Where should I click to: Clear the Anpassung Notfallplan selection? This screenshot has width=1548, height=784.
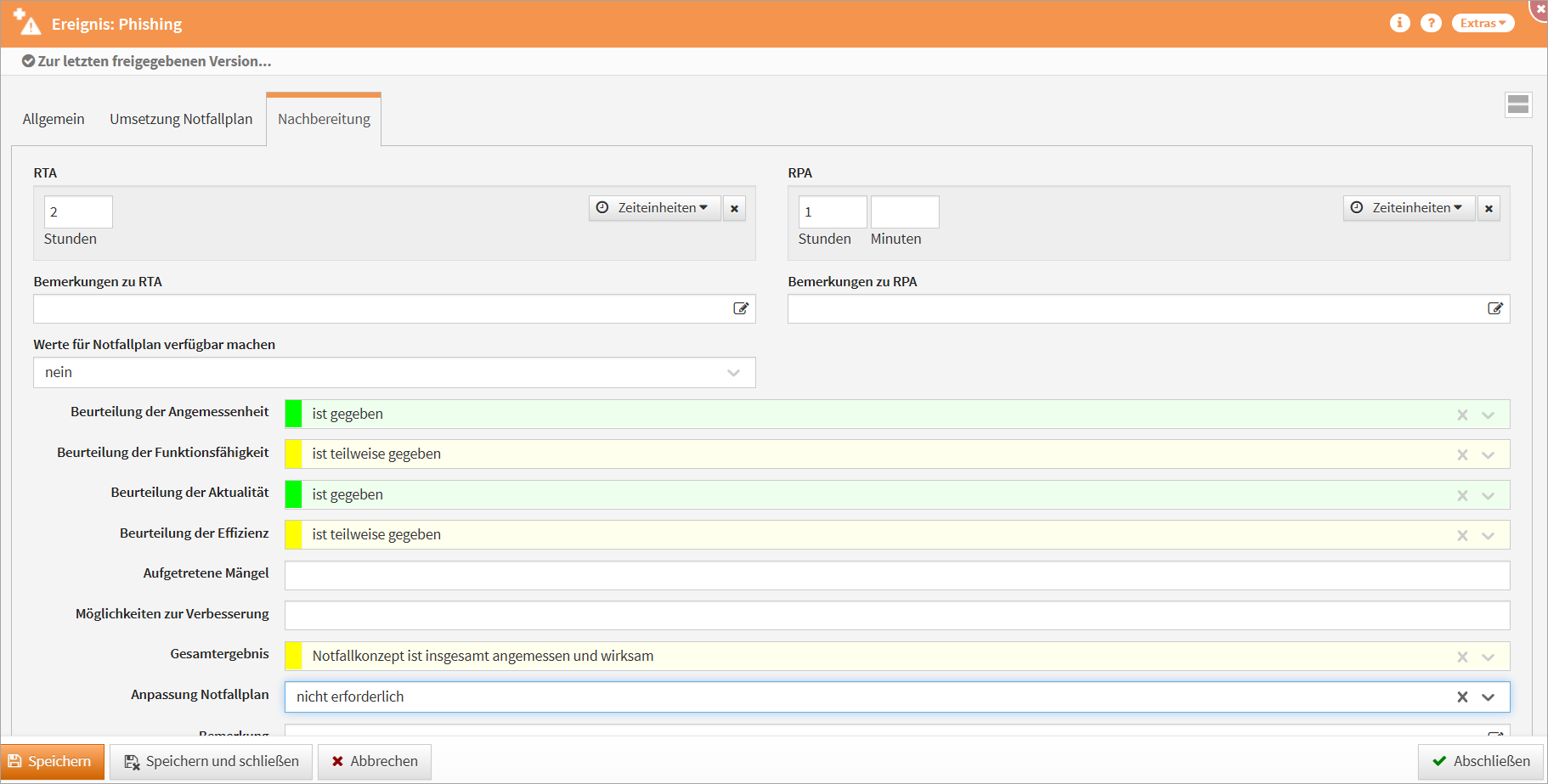1462,697
